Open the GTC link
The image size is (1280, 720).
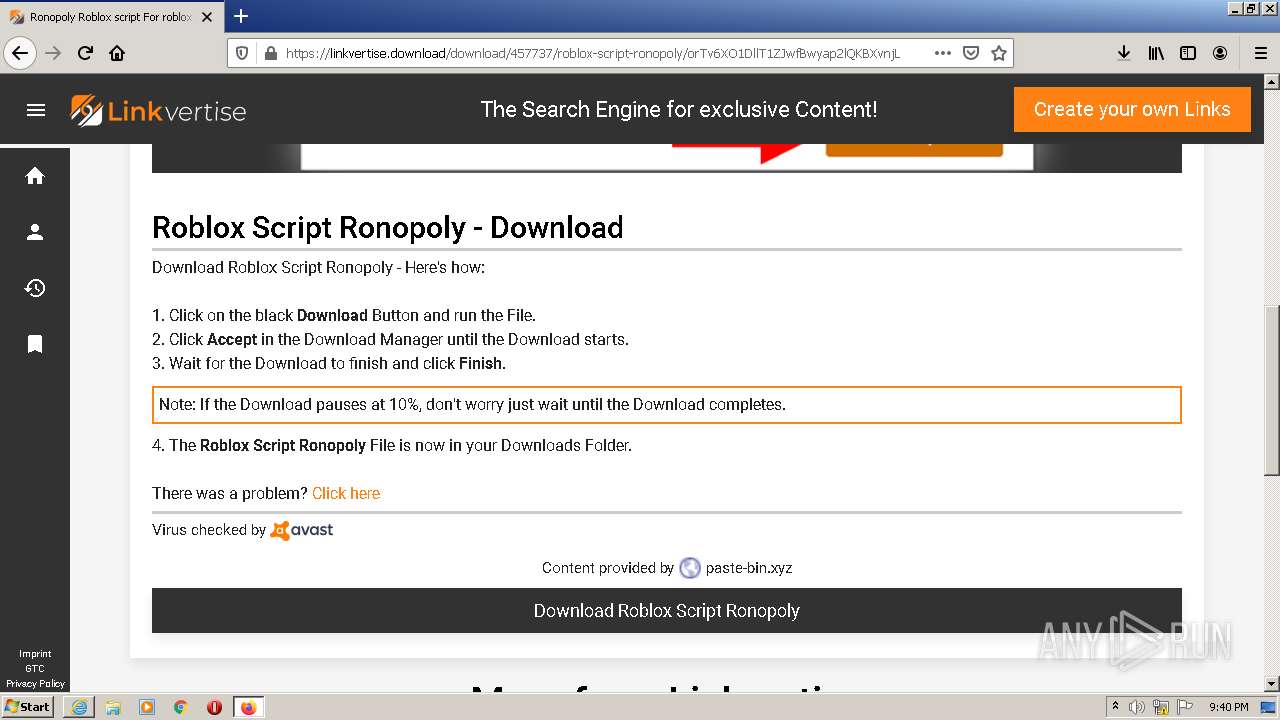[x=35, y=669]
